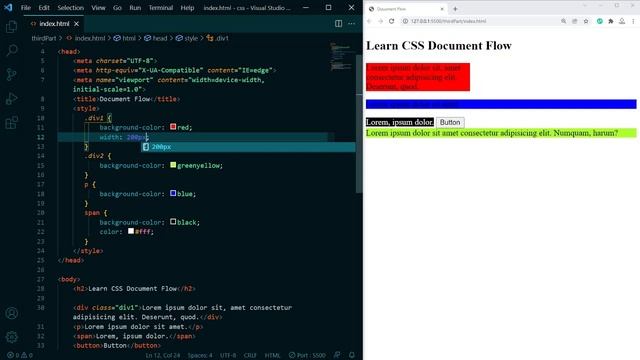
Task: Click HTML language mode in status bar
Action: click(x=272, y=355)
